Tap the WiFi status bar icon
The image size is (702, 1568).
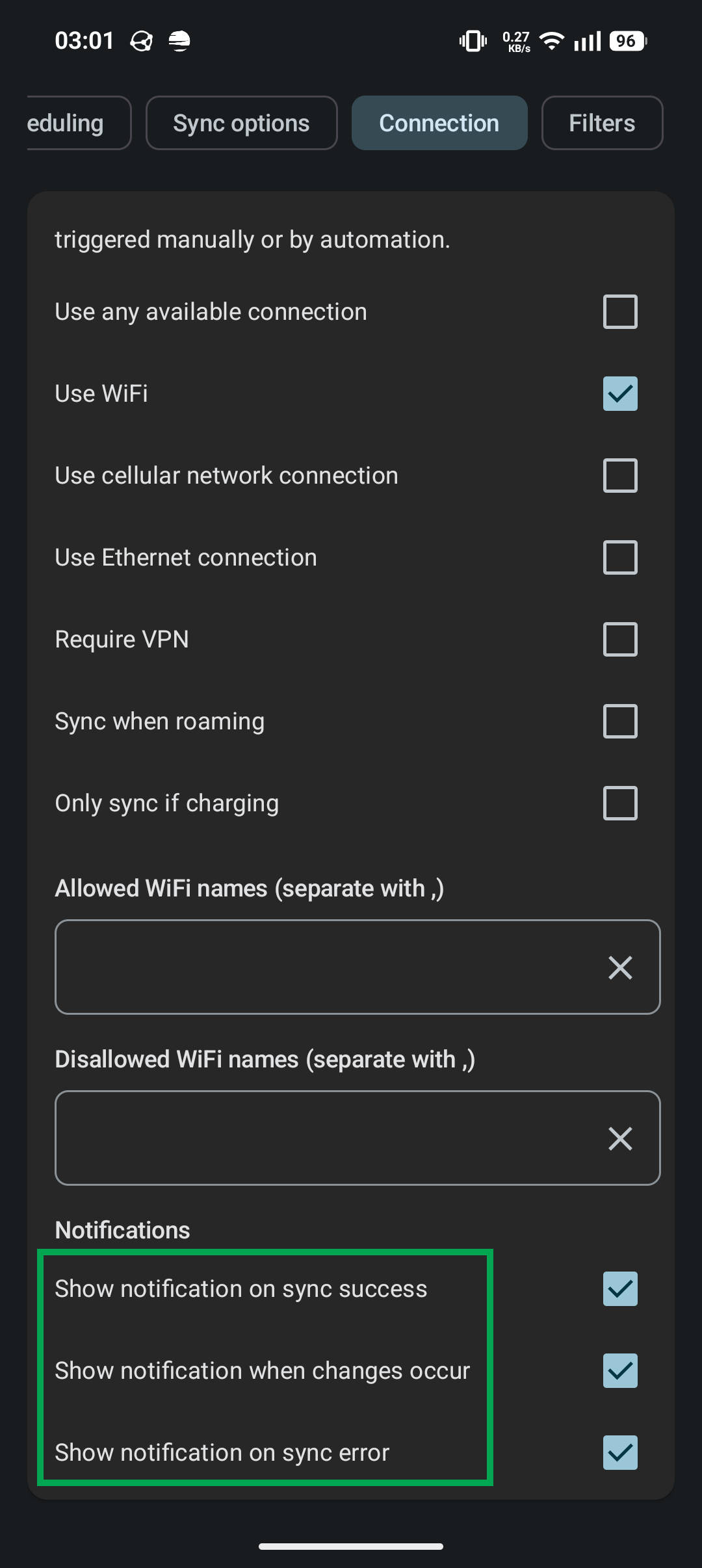(x=552, y=41)
